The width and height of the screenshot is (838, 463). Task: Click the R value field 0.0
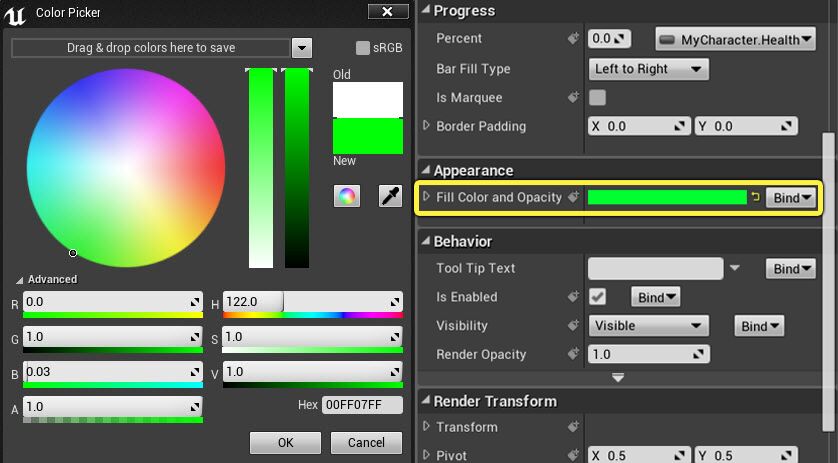[x=113, y=302]
